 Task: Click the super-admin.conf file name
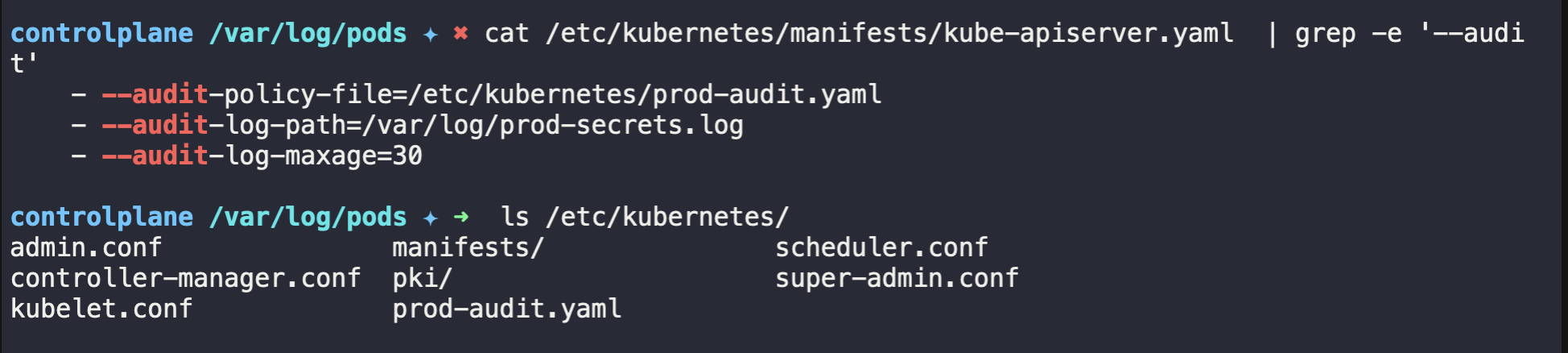(897, 278)
